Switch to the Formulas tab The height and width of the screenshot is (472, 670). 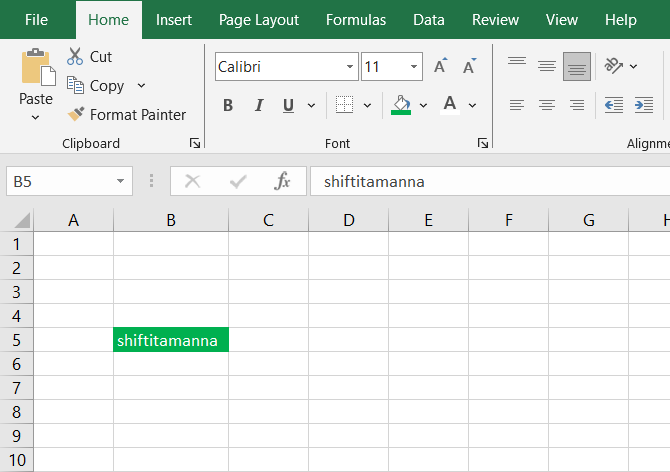point(356,20)
